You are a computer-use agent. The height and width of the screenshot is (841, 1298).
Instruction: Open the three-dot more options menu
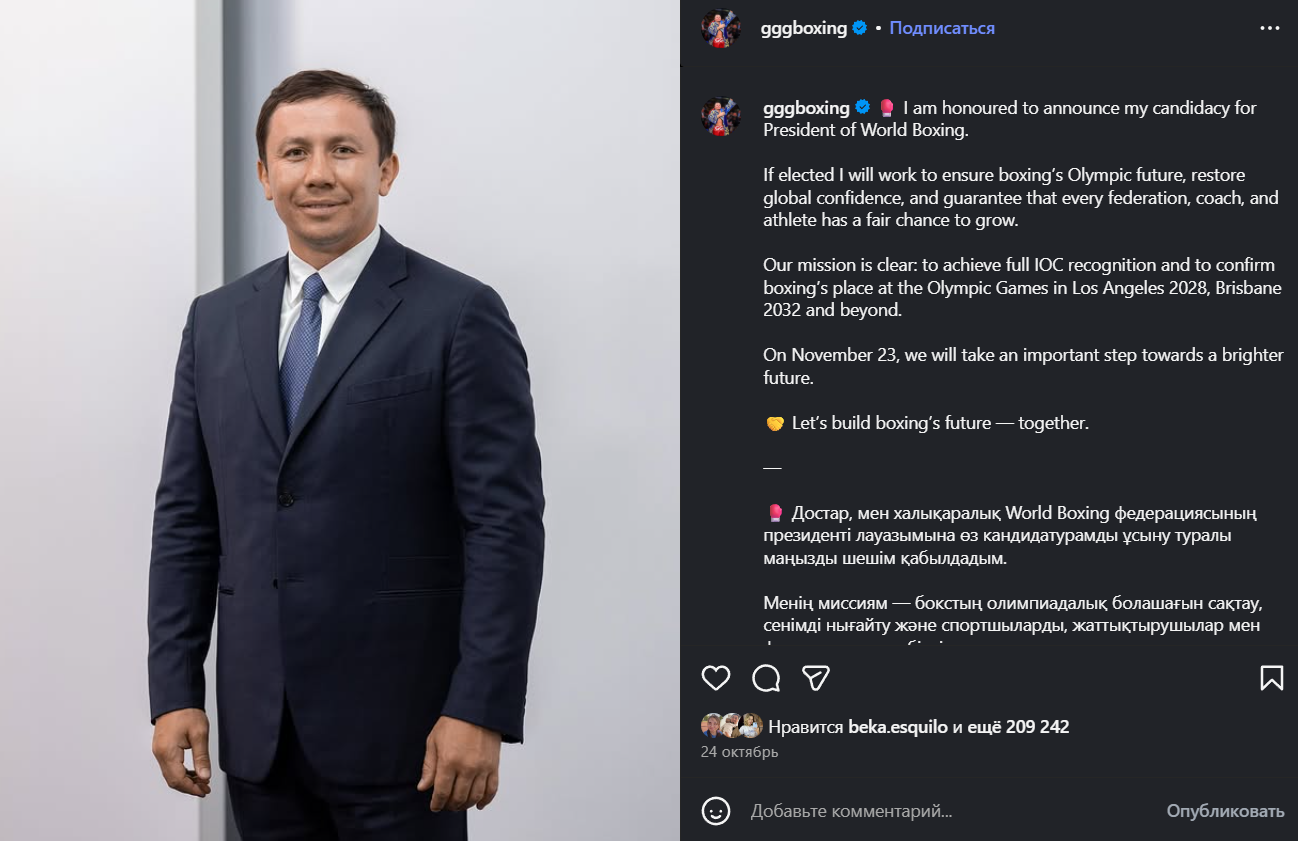(1269, 28)
